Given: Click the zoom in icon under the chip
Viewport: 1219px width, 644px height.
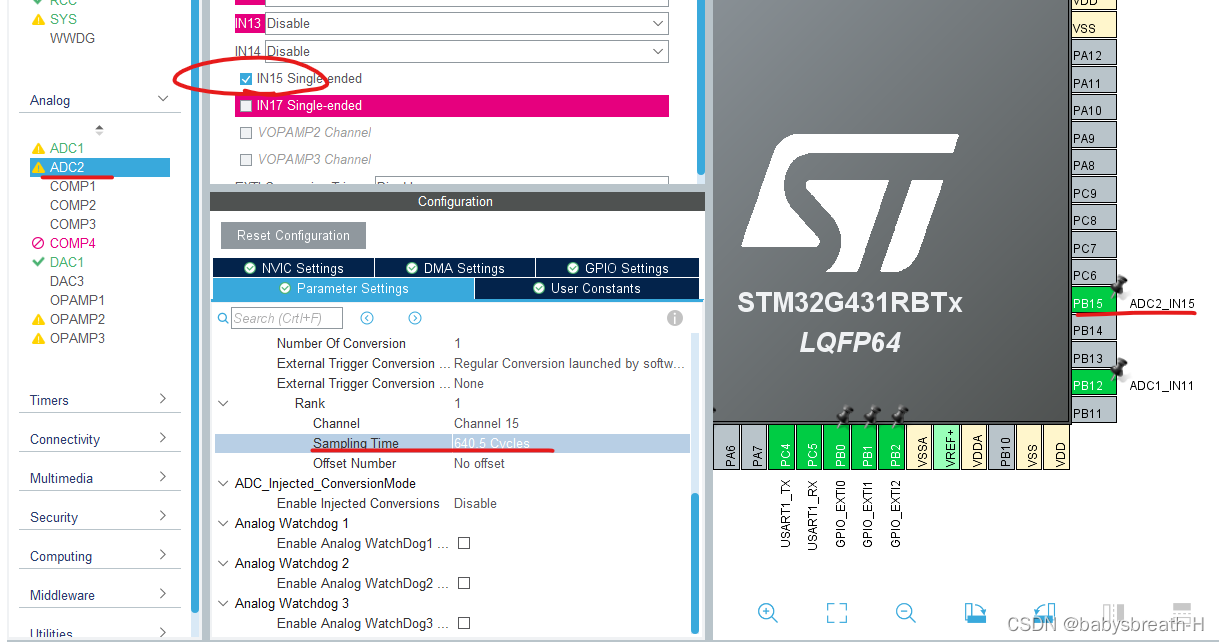Looking at the screenshot, I should coord(768,613).
